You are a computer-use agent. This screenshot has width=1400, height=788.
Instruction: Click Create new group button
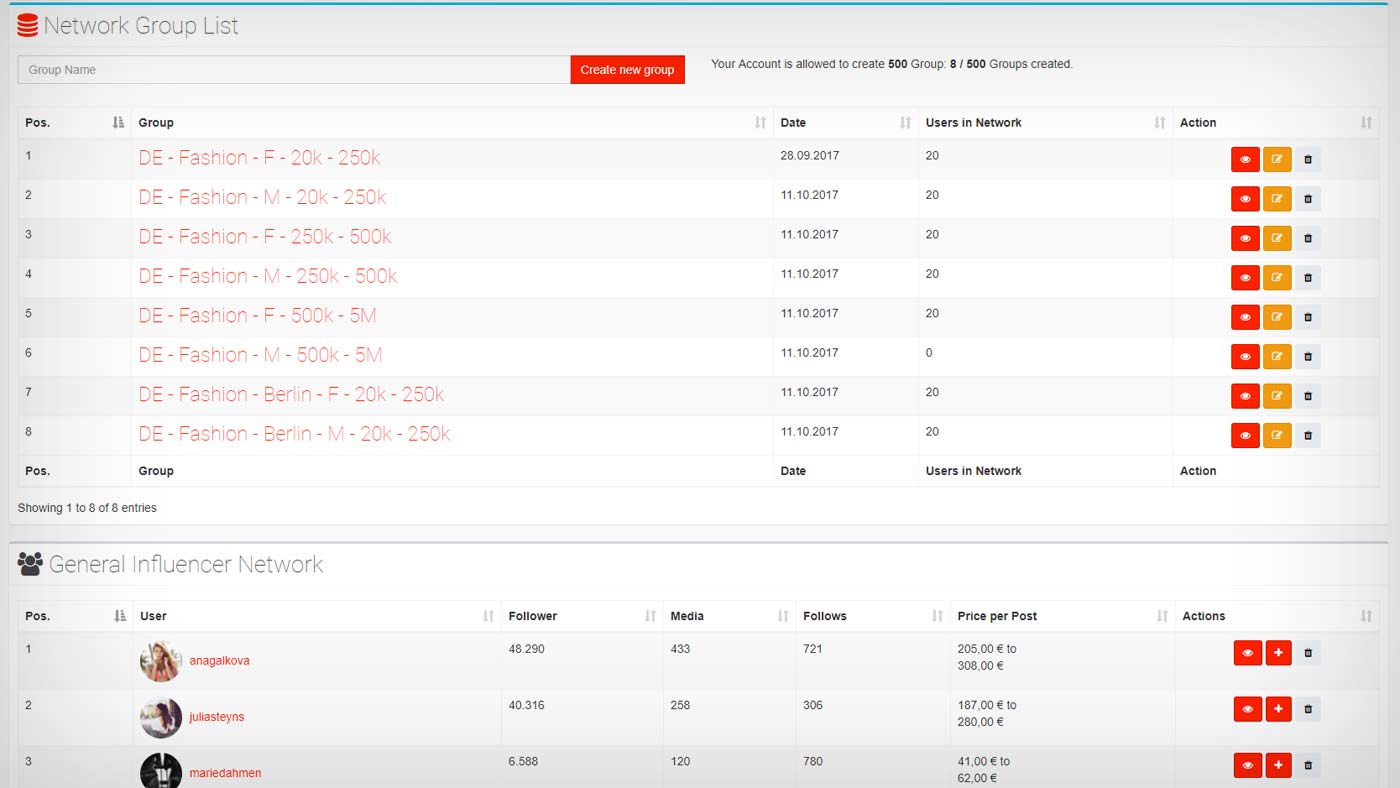[628, 70]
